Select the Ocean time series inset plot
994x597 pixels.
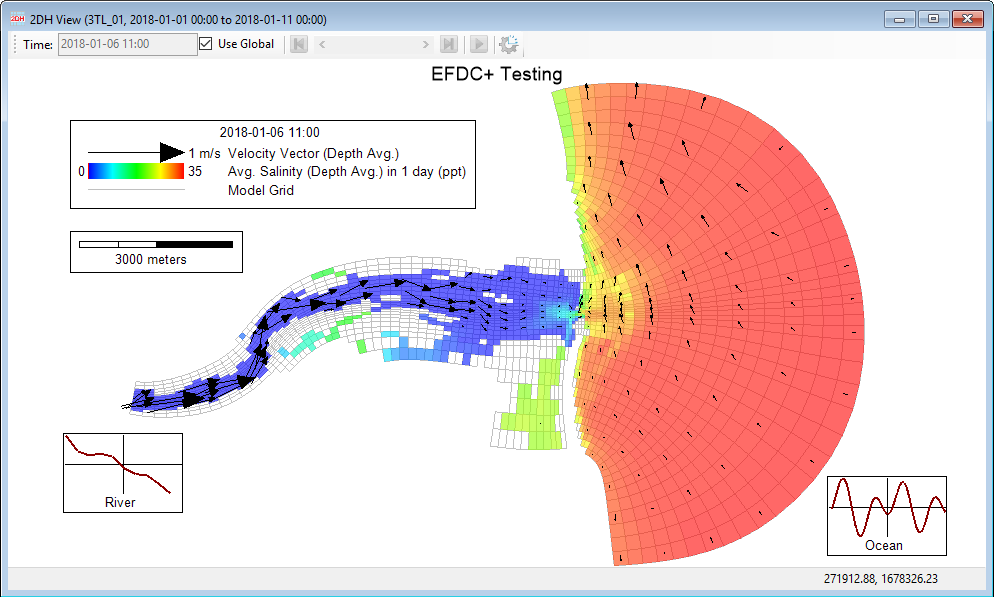[887, 516]
